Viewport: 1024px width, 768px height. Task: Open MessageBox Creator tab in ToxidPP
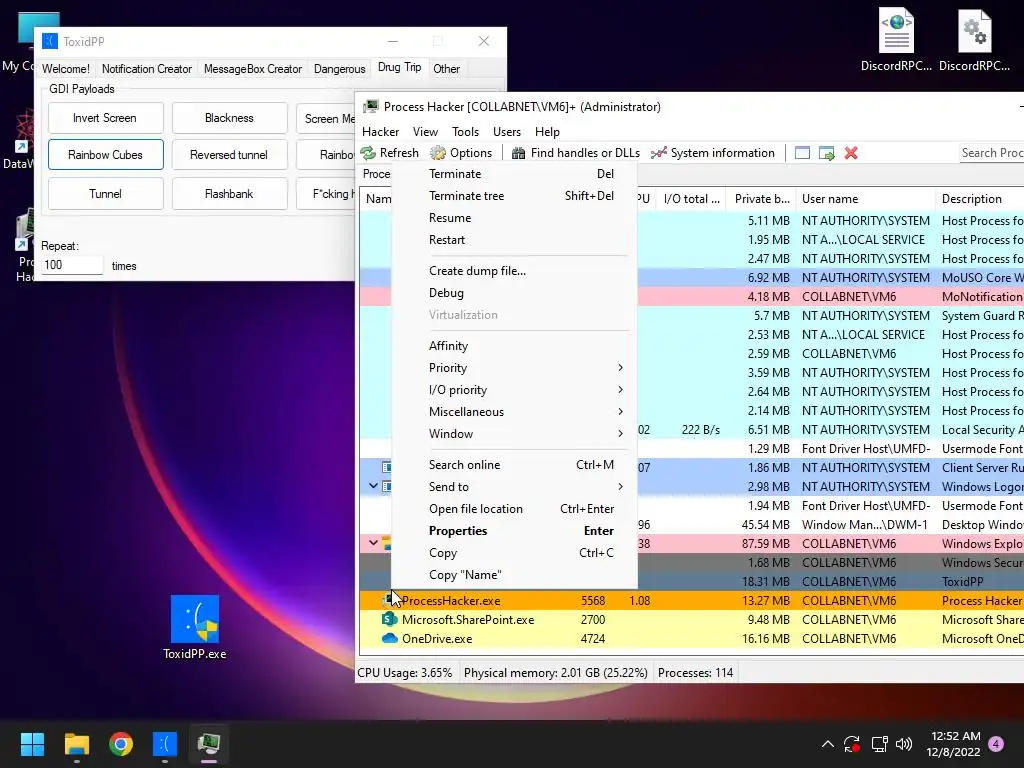[x=253, y=69]
